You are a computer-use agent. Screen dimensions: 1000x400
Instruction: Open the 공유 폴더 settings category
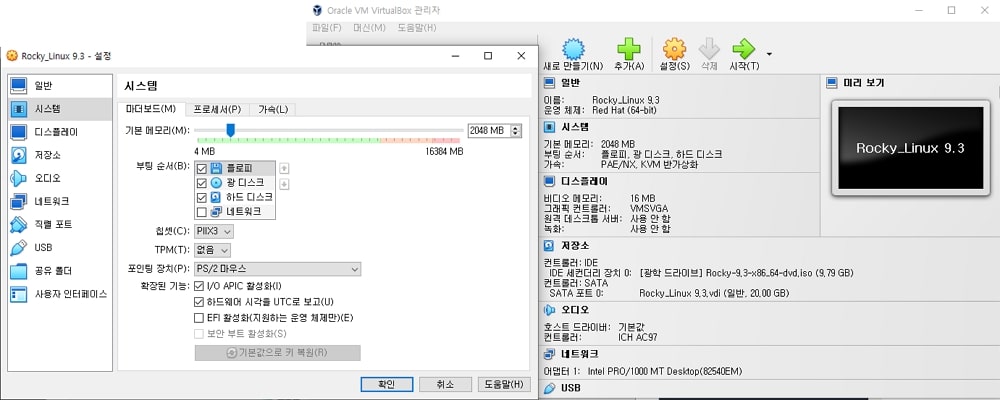pyautogui.click(x=59, y=270)
